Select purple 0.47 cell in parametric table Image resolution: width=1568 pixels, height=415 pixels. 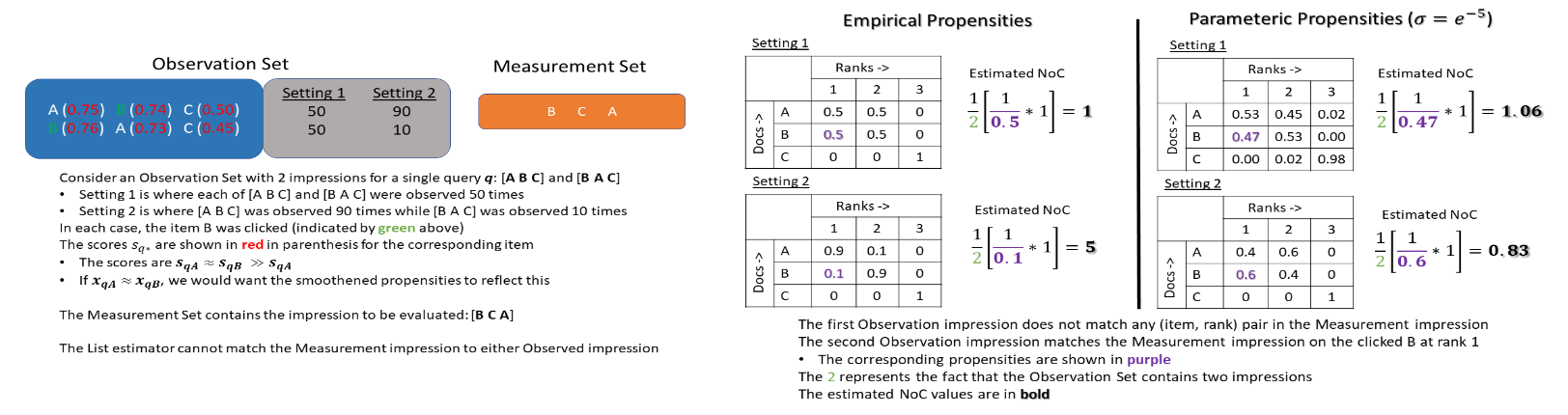click(x=1246, y=137)
